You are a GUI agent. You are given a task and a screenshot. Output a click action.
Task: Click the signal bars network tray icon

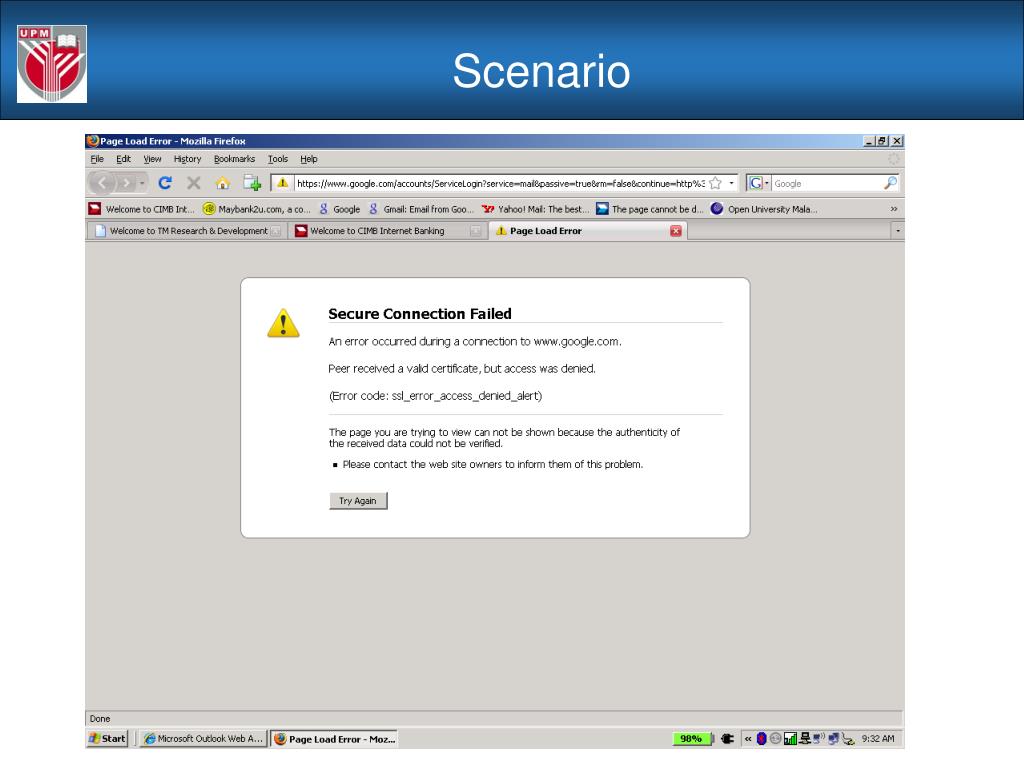[x=790, y=739]
